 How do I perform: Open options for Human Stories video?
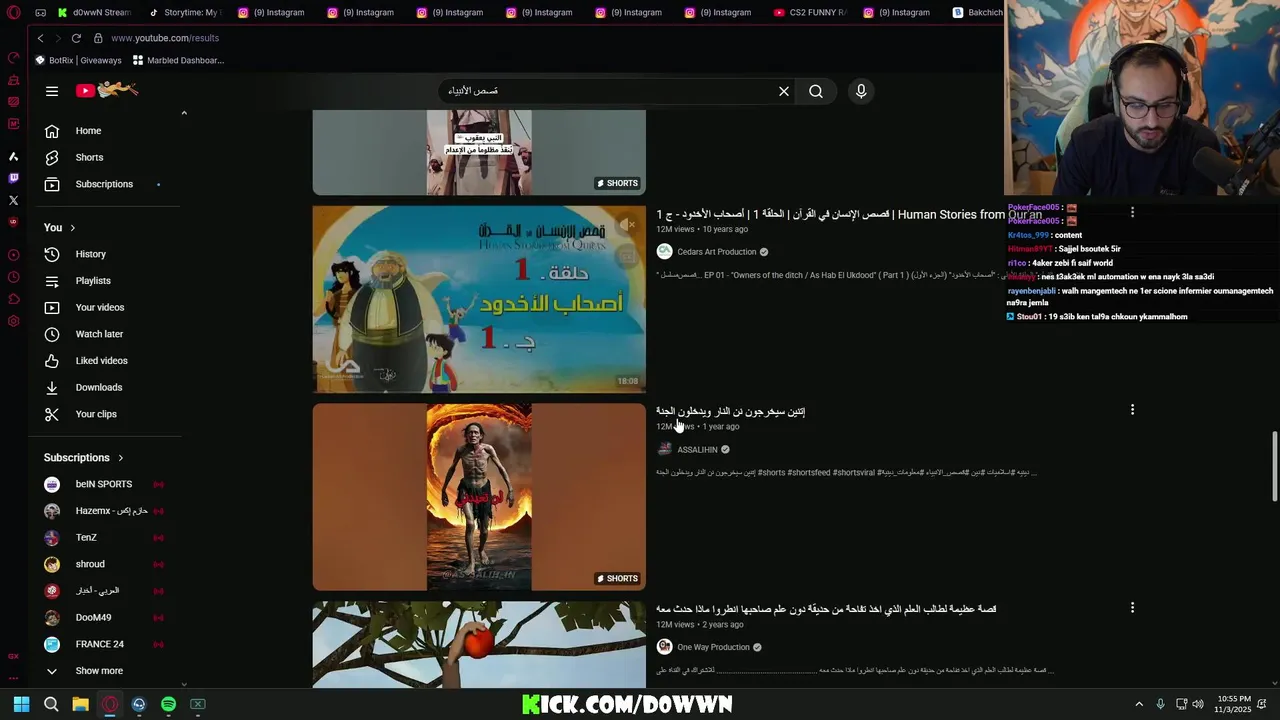[1132, 212]
